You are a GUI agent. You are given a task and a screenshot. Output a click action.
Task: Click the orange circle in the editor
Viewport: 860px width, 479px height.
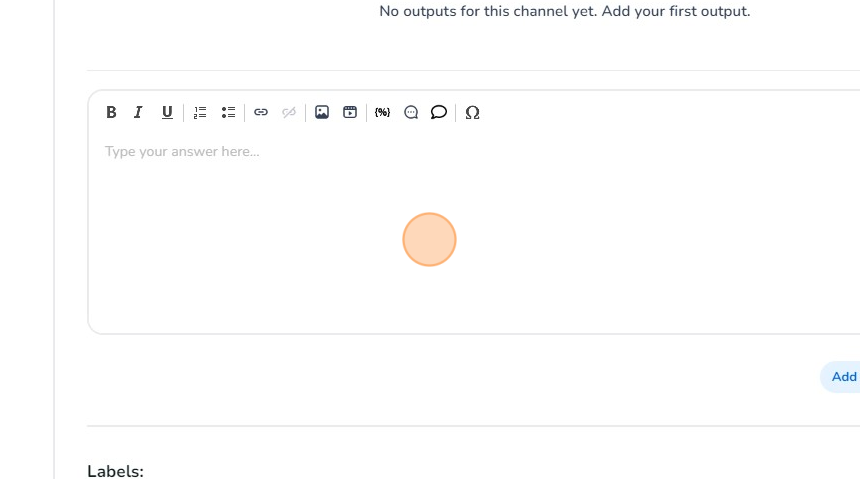430,240
